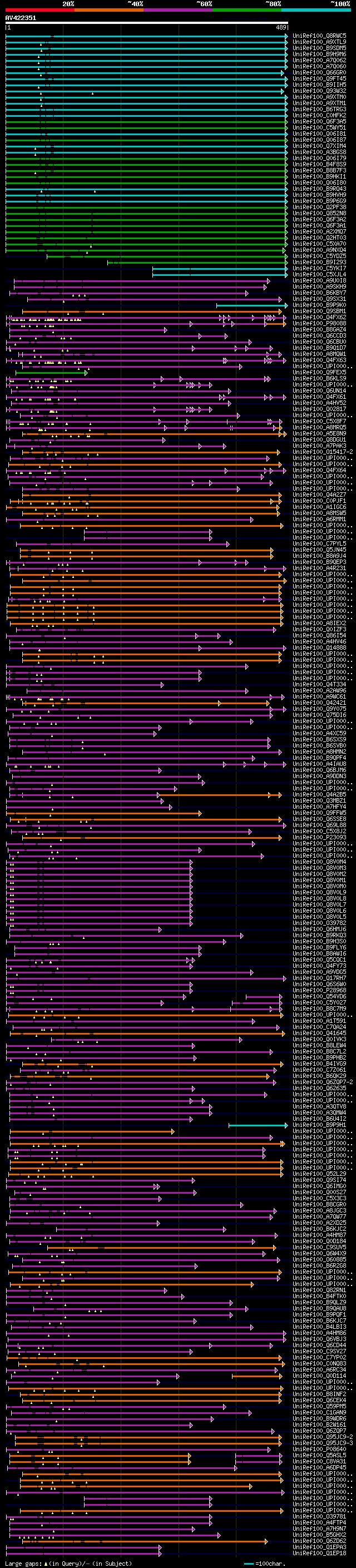Image resolution: width=356 pixels, height=1568 pixels.
Task: Select the UniRef100_Q9FEX5 hit
Action: click(x=319, y=372)
